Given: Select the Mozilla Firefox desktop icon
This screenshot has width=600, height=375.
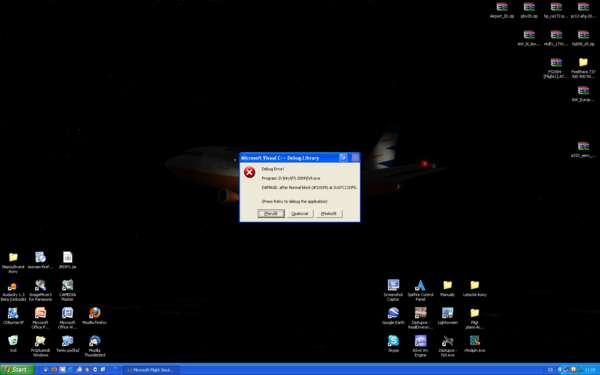Looking at the screenshot, I should [95, 316].
